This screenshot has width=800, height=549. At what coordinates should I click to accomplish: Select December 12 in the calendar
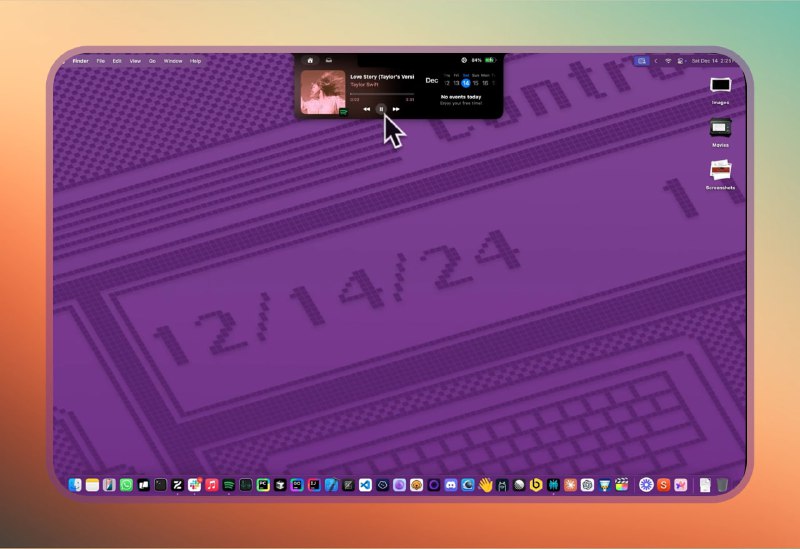point(447,83)
